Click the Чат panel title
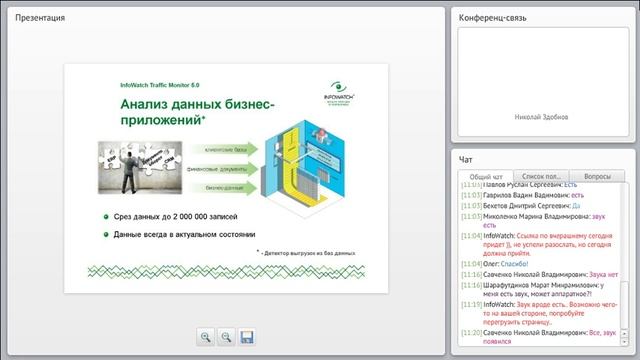640x360 pixels. pyautogui.click(x=465, y=160)
